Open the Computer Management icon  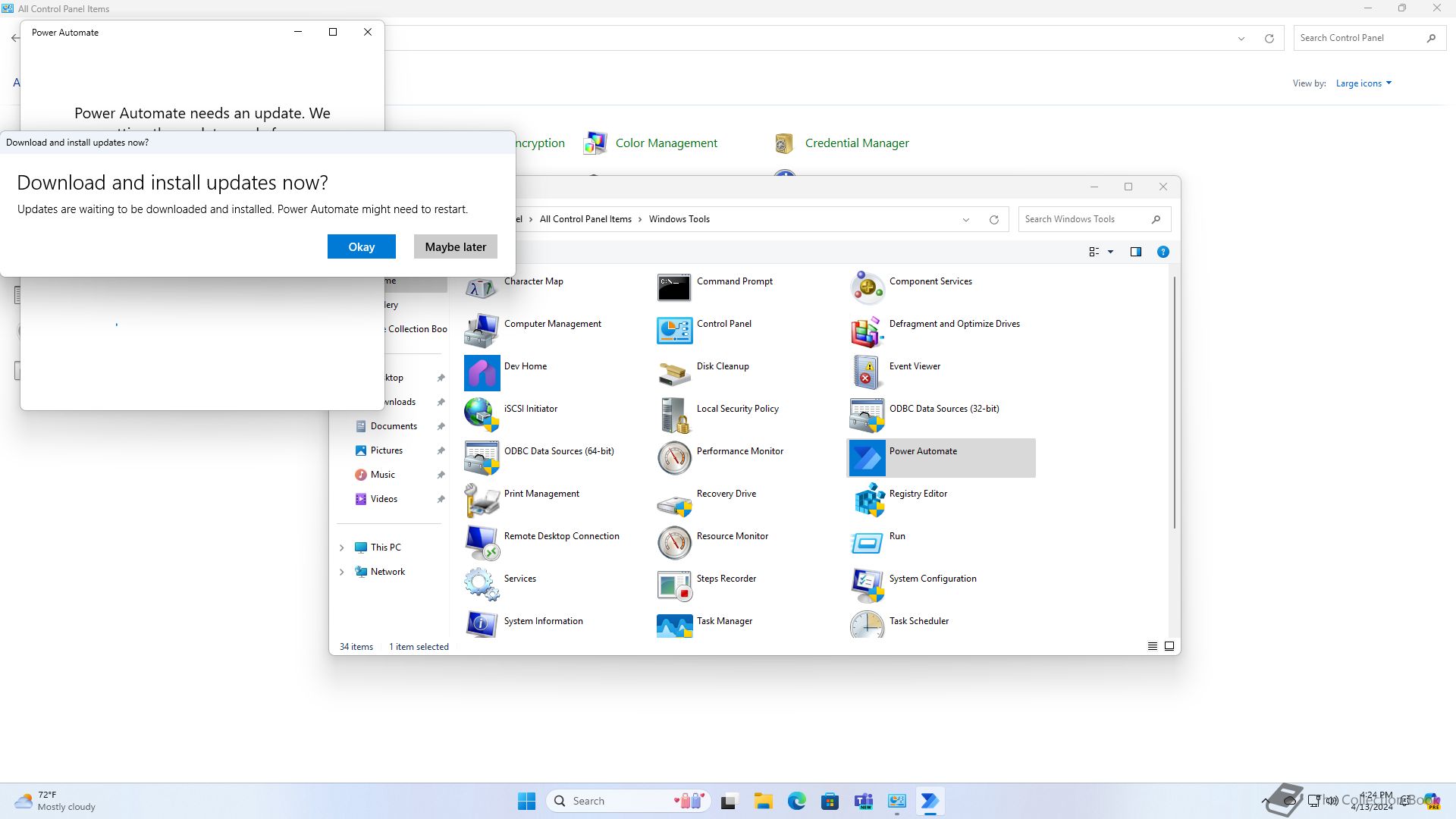pyautogui.click(x=482, y=331)
